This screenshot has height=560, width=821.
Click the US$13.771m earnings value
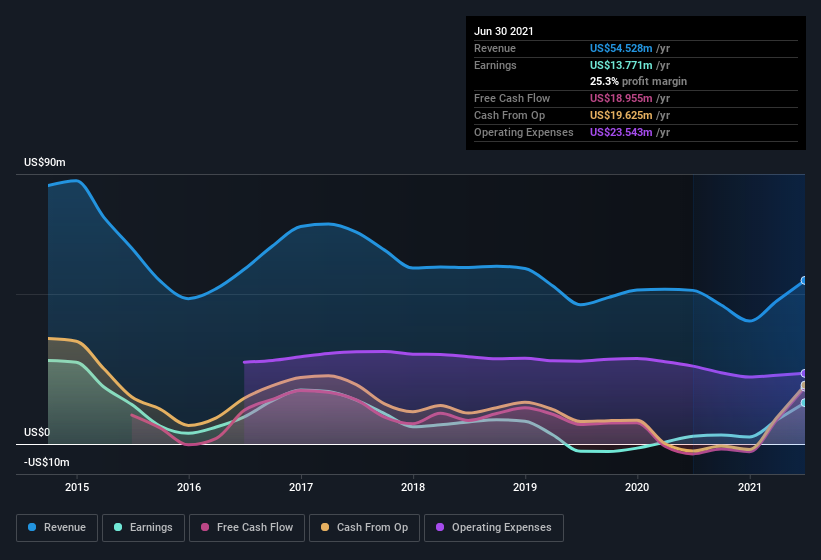click(621, 65)
